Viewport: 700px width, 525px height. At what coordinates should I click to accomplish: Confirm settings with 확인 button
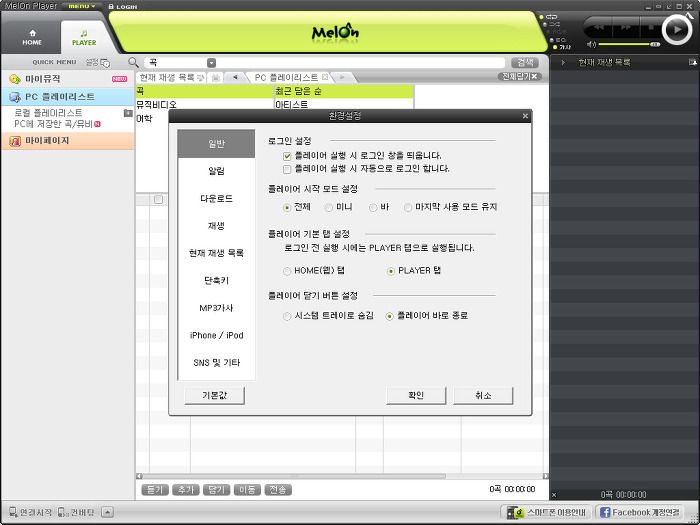click(416, 396)
